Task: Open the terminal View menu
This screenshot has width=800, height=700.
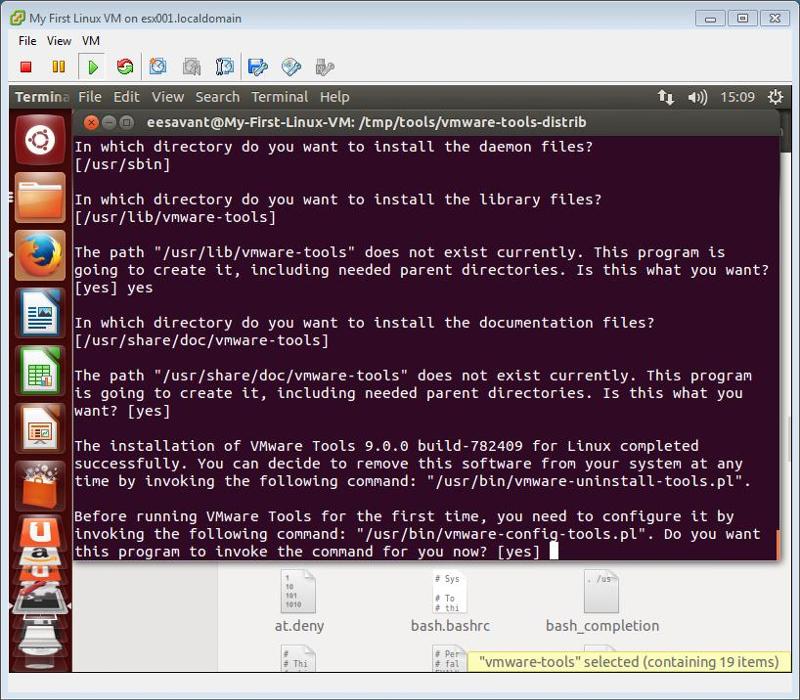Action: pyautogui.click(x=167, y=97)
